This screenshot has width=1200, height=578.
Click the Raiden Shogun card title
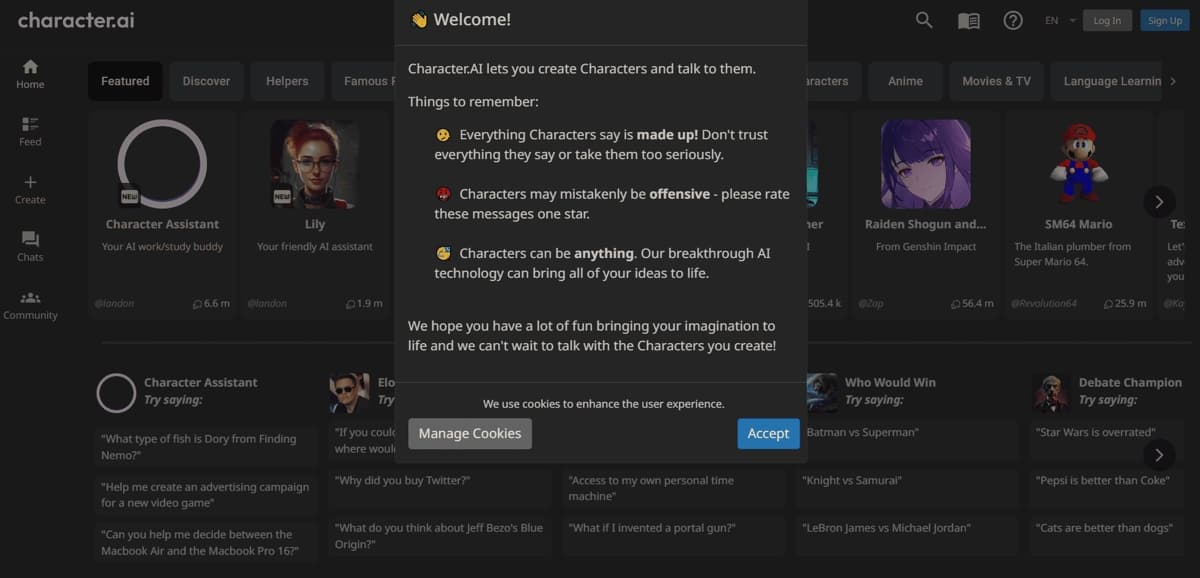(925, 224)
